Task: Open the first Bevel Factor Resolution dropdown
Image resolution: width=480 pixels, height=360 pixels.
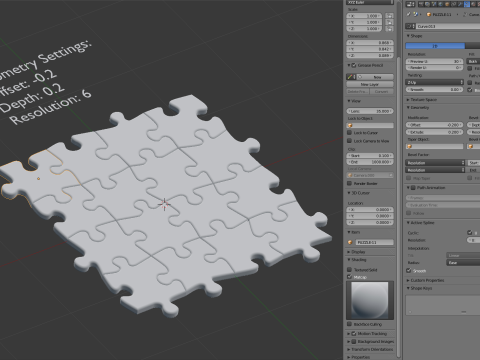Action: (435, 163)
